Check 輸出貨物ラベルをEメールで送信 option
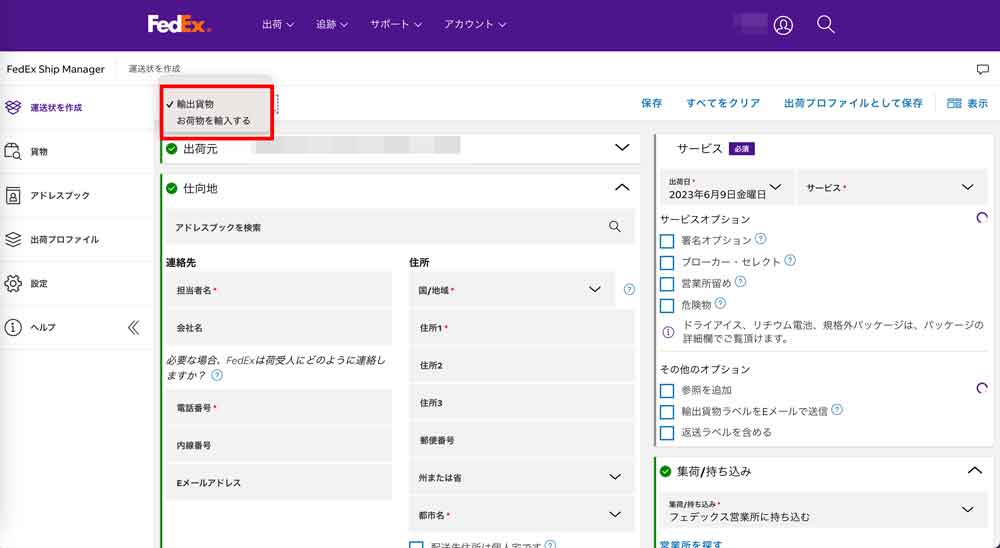Image resolution: width=1000 pixels, height=548 pixels. pos(666,412)
